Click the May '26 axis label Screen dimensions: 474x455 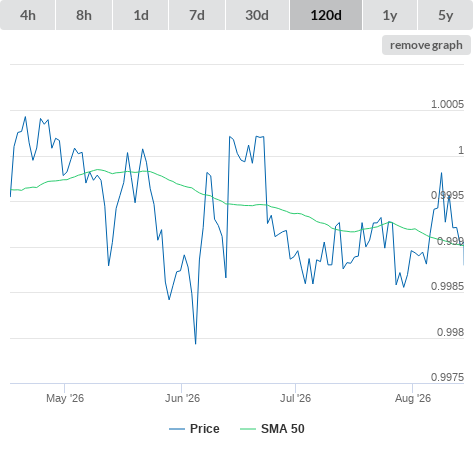(x=65, y=398)
